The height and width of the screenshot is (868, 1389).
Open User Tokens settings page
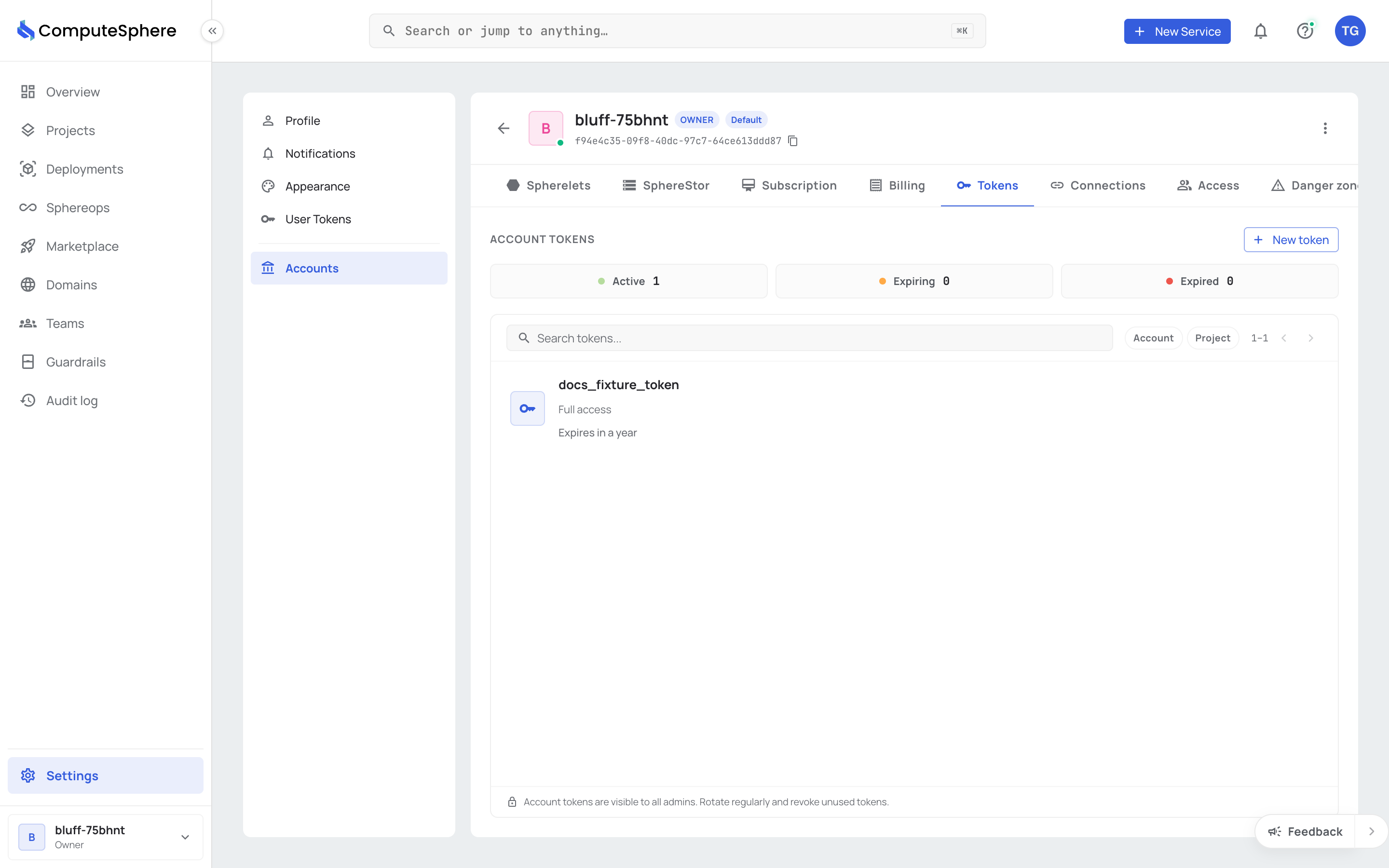(349, 219)
